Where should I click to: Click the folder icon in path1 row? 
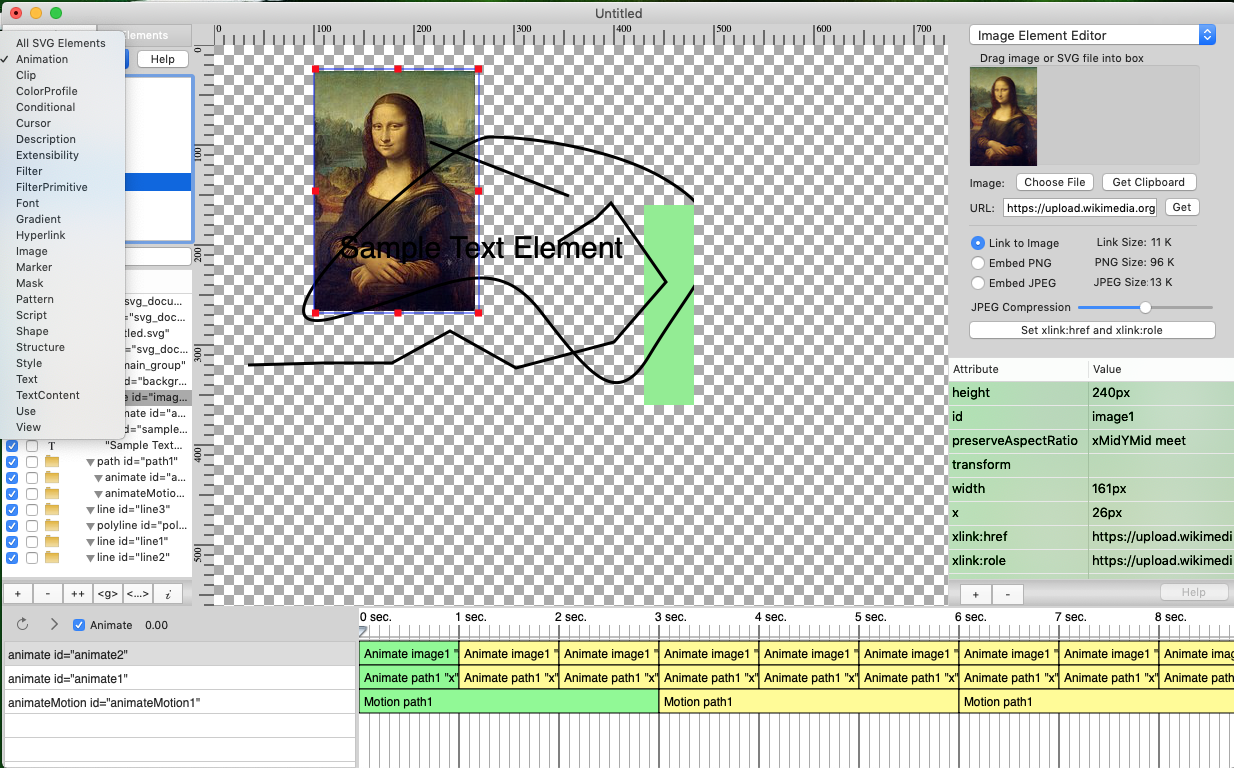(52, 462)
